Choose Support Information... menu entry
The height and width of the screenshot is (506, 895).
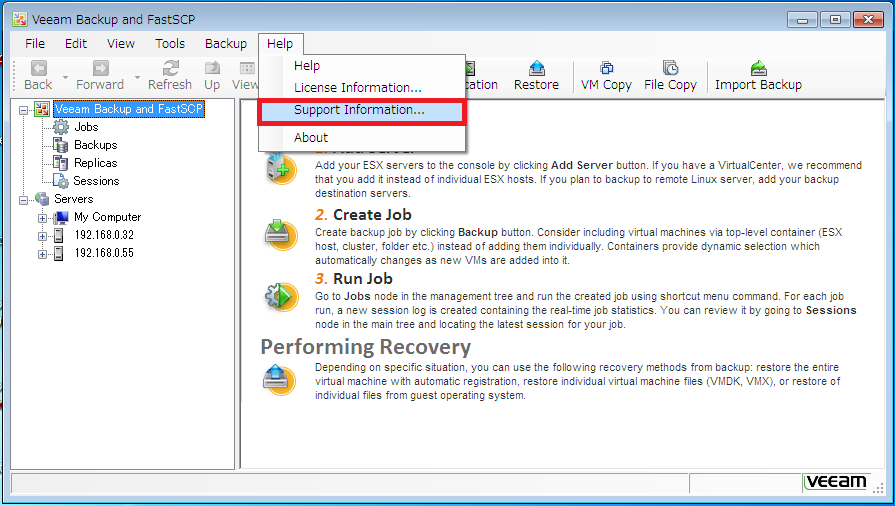point(362,110)
